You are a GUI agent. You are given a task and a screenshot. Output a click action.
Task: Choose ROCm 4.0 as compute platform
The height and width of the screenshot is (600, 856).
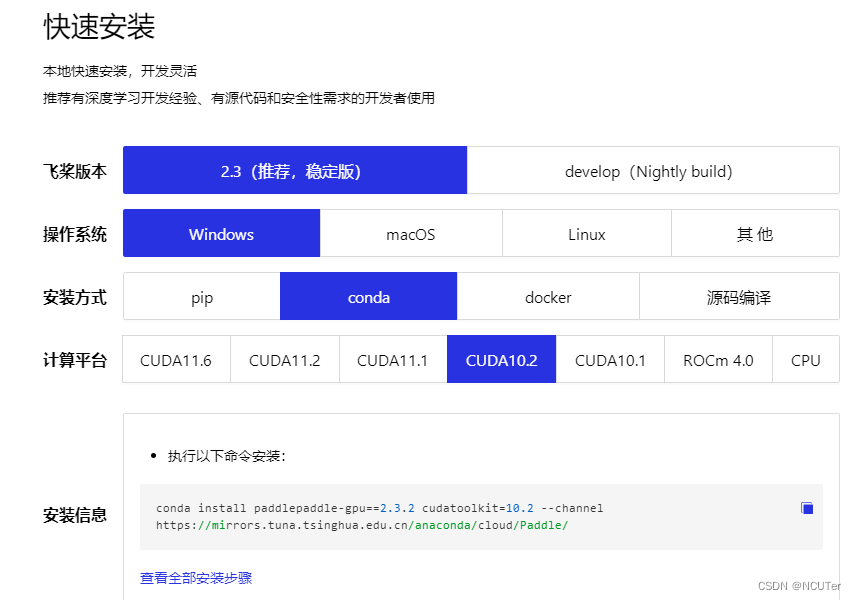718,359
